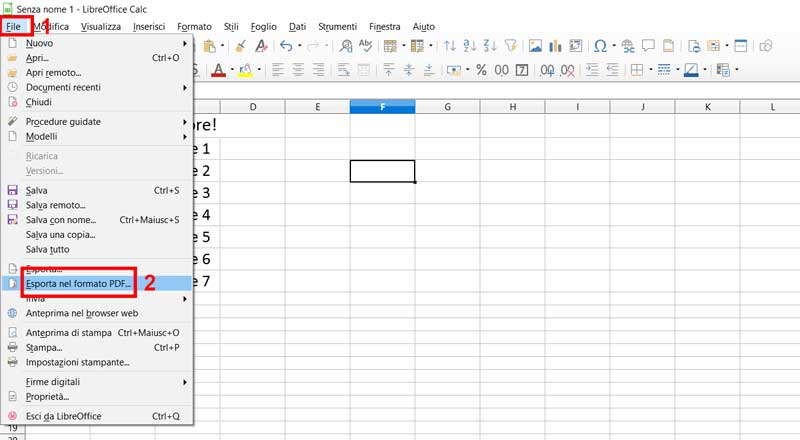Click the Delete Decimal Place icon
Screen dimensions: 800x440
coord(567,70)
